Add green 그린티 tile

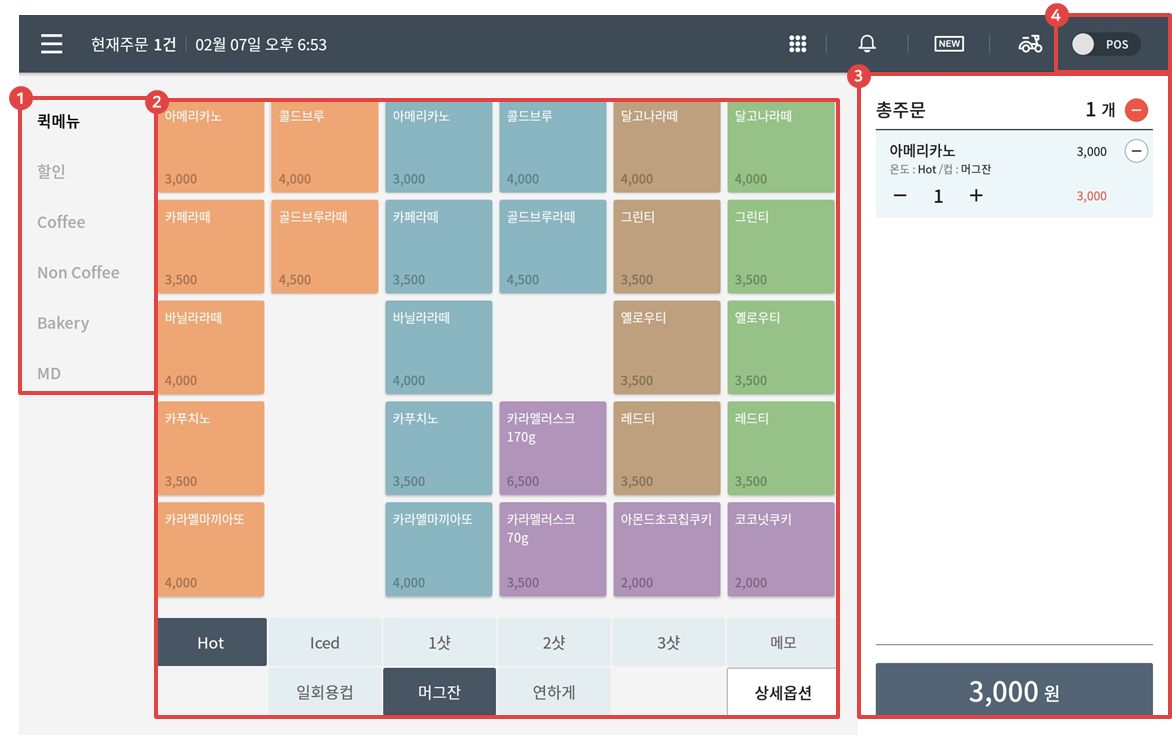tap(781, 246)
